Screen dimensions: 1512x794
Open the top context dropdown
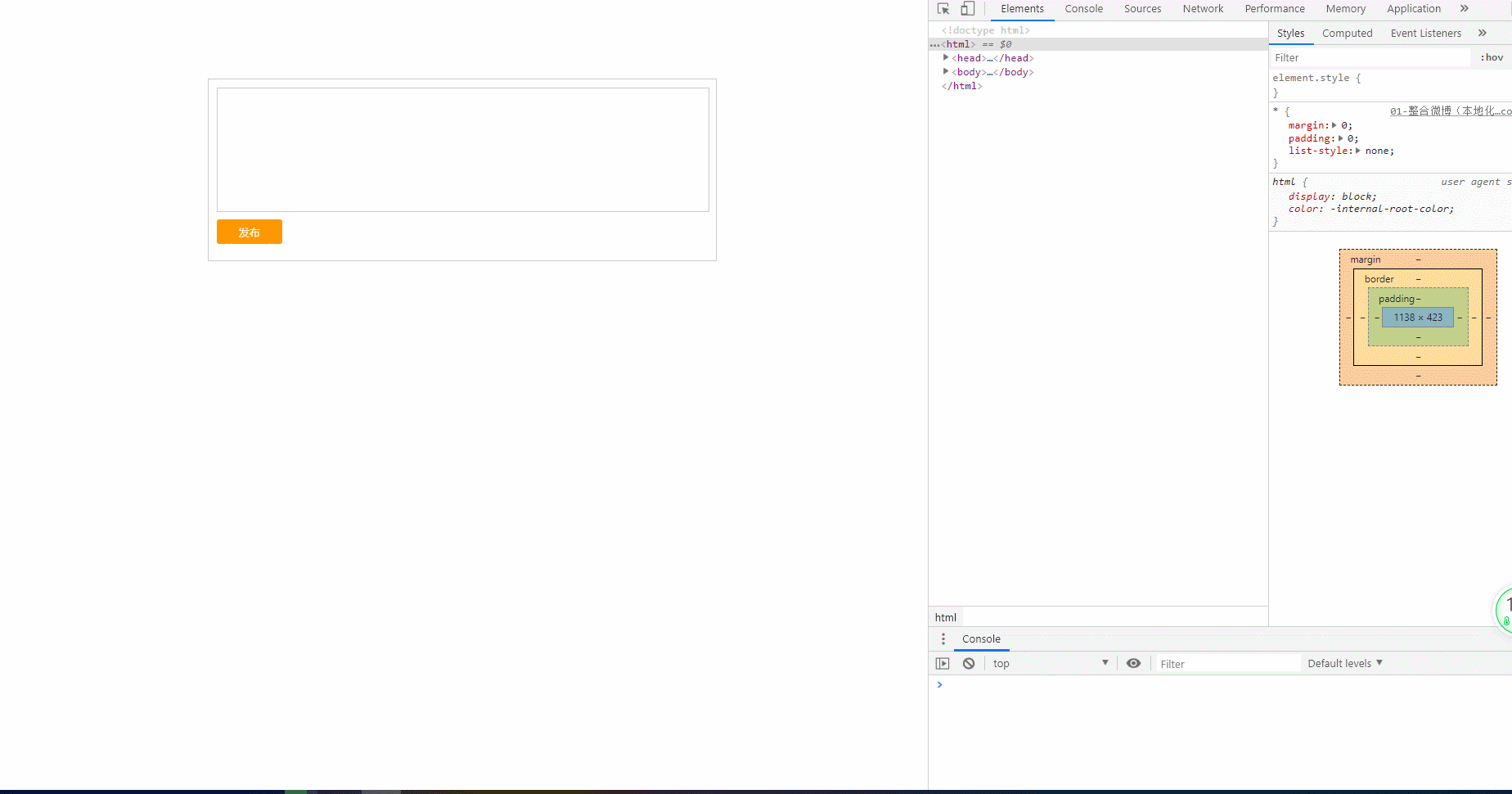pos(1051,664)
